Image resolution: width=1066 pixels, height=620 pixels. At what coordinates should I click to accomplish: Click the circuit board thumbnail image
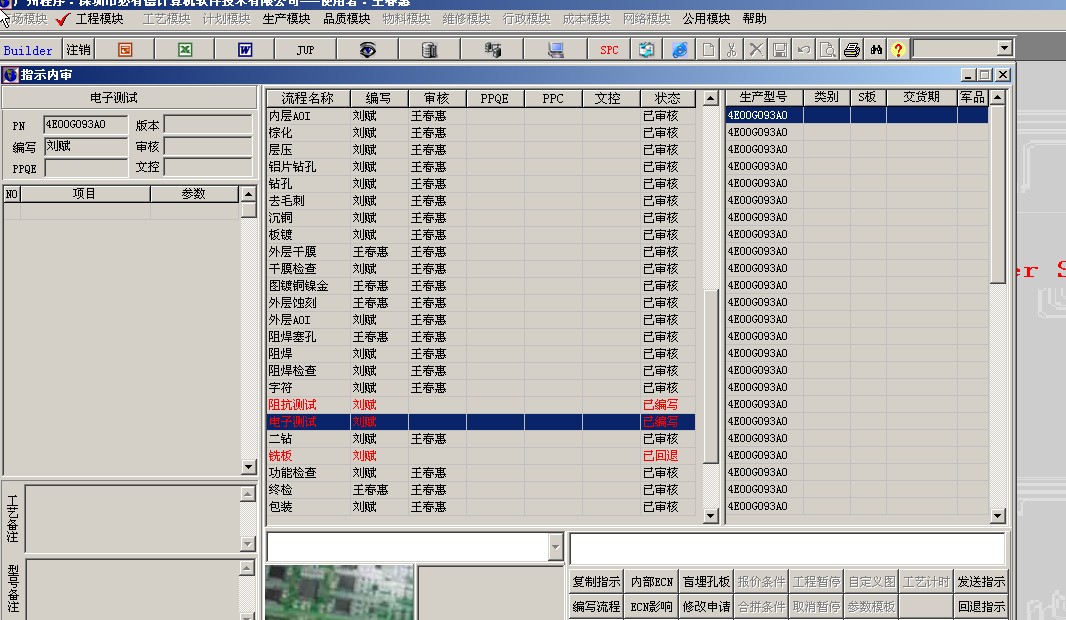(x=339, y=591)
